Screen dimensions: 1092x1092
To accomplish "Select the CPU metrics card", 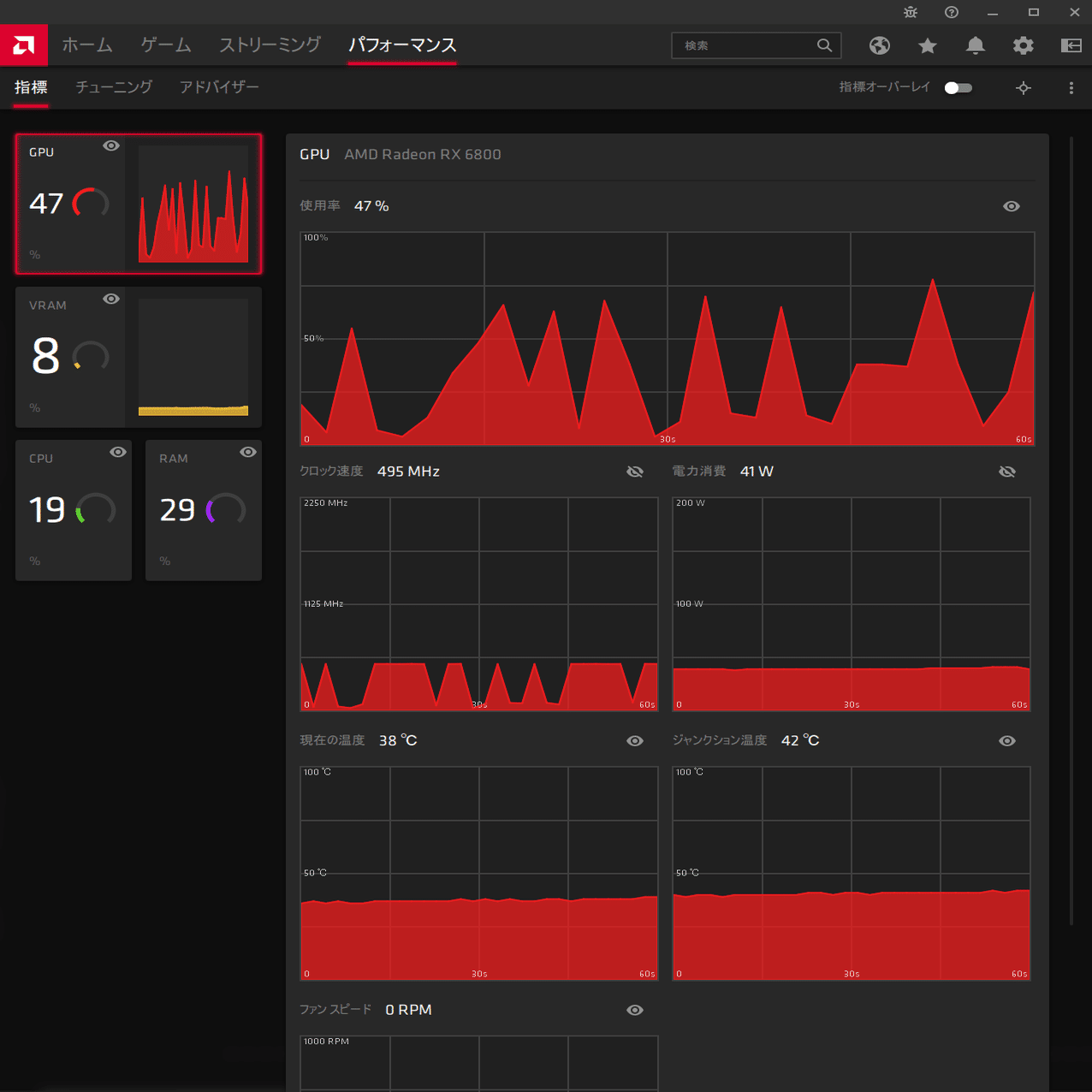I will pyautogui.click(x=74, y=510).
